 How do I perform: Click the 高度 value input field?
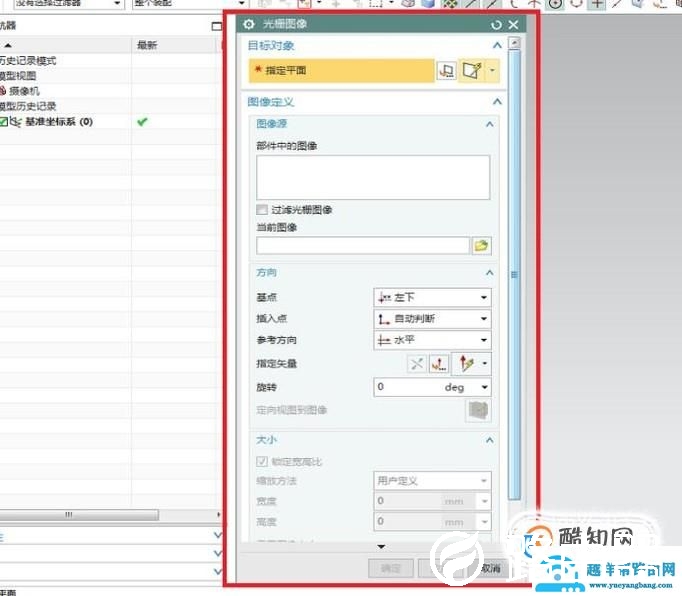pos(407,522)
